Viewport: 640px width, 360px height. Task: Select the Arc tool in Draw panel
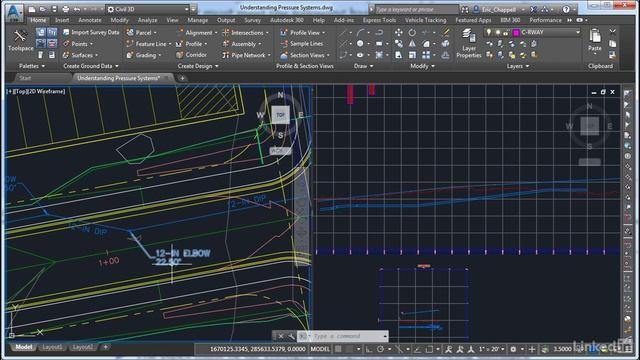click(x=361, y=32)
